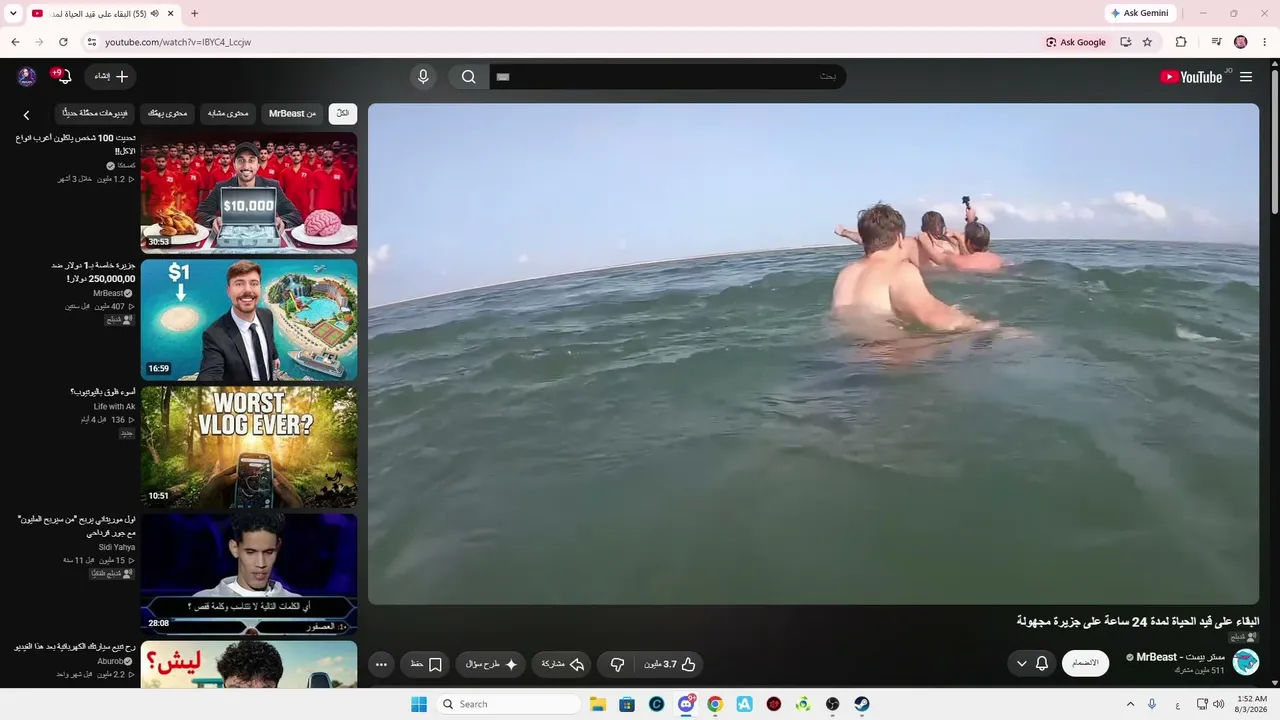Open the ليش؟ video thumbnail

tap(249, 665)
